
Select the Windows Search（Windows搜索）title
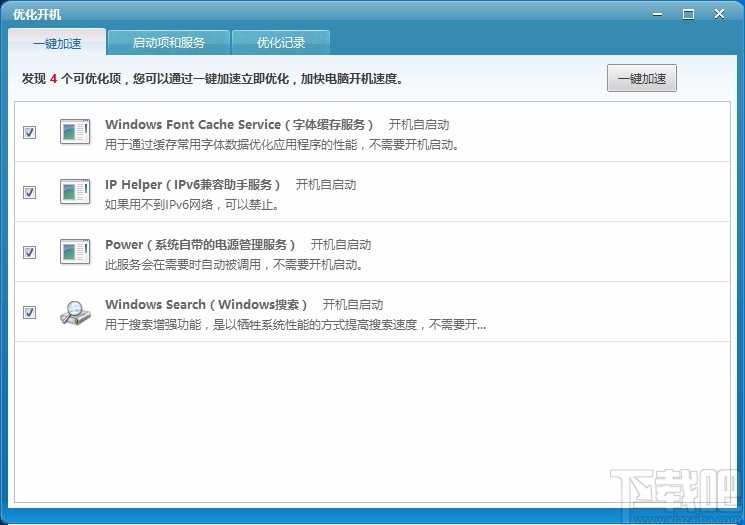[x=207, y=304]
